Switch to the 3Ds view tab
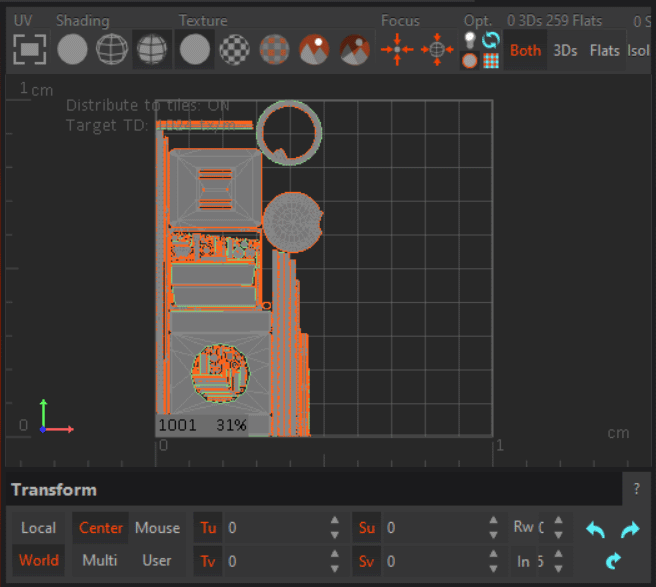Image resolution: width=656 pixels, height=587 pixels. [565, 50]
